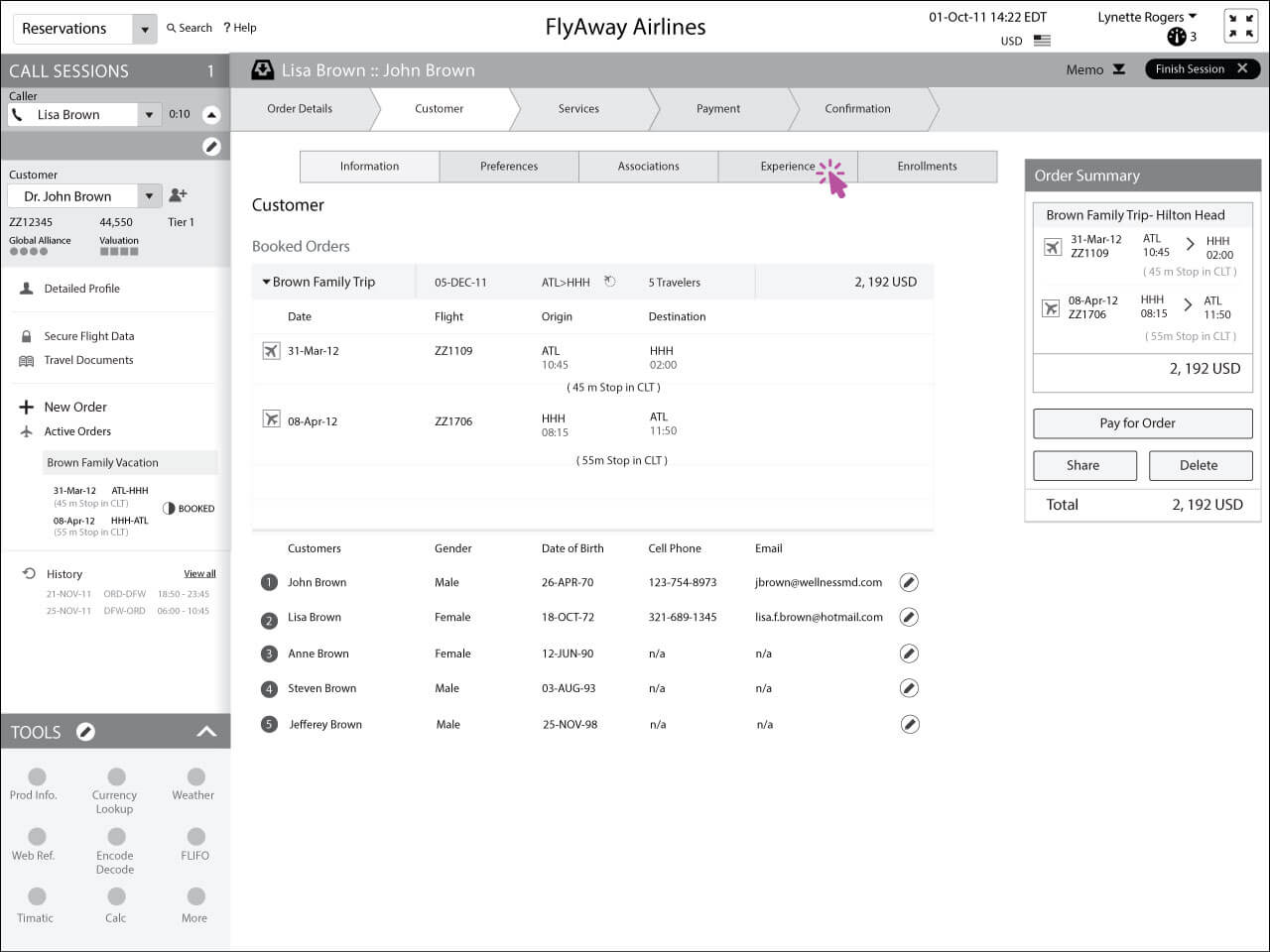Image resolution: width=1270 pixels, height=952 pixels.
Task: Click the fullscreen collapse icon top right
Action: [x=1240, y=27]
